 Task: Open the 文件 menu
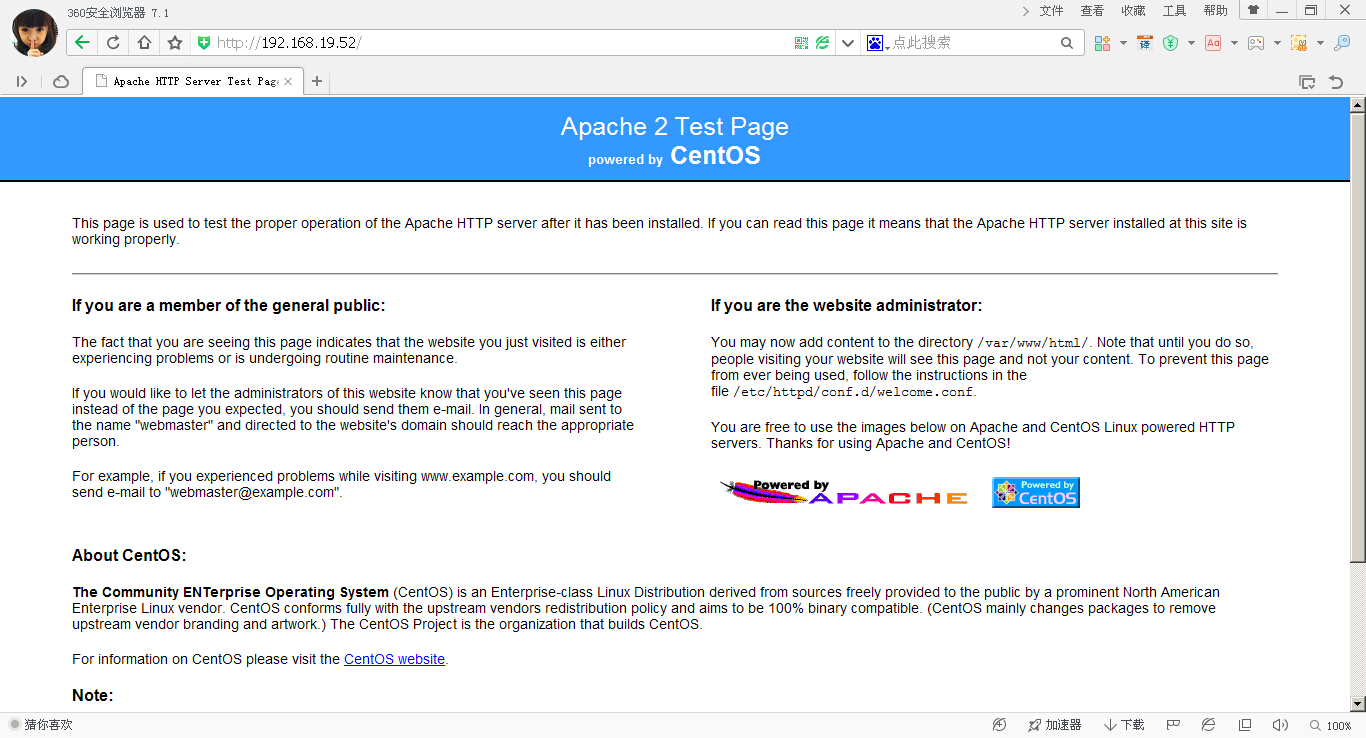[1051, 11]
